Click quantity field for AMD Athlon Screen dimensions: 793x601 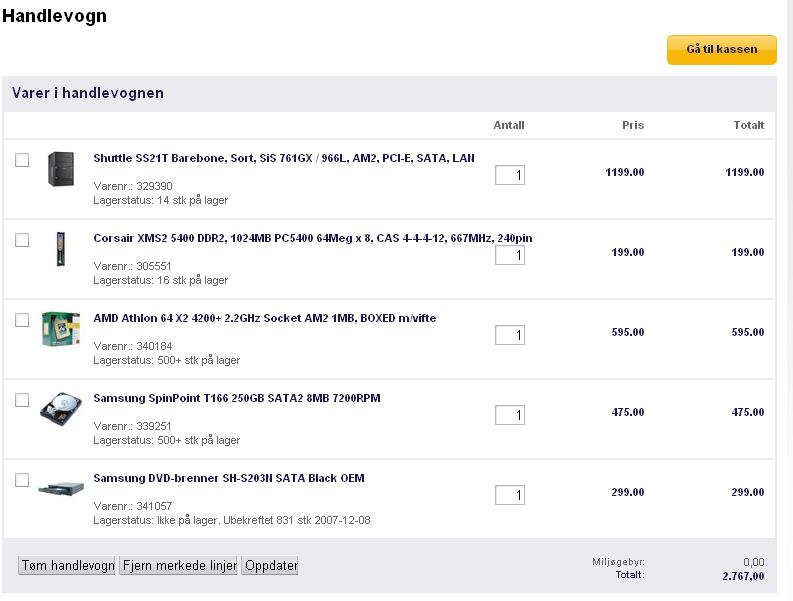(510, 335)
